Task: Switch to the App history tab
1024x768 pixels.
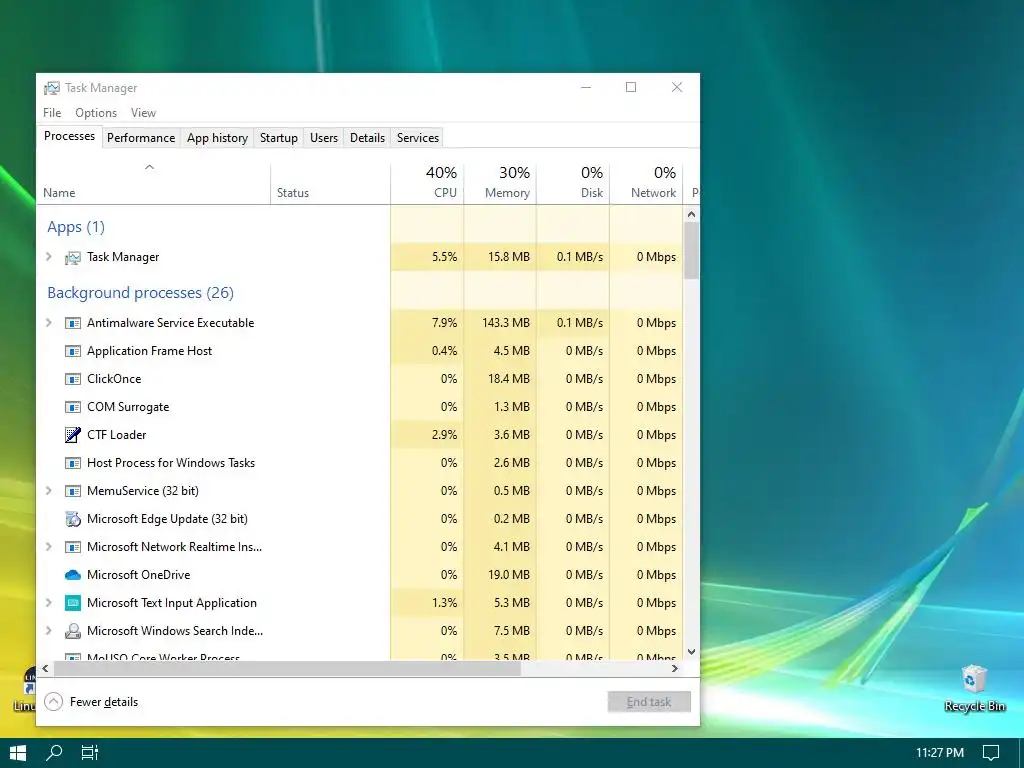Action: click(x=217, y=138)
